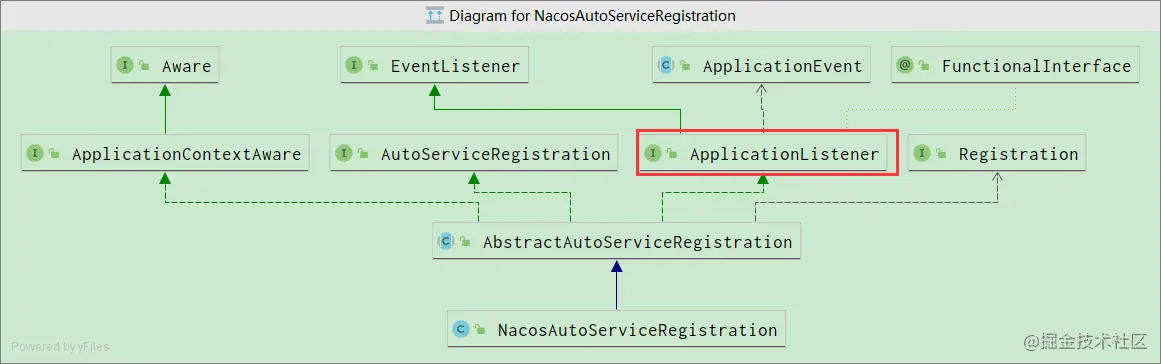Click the class icon on NacosAutoServiceRegistration
The width and height of the screenshot is (1161, 364).
pos(461,328)
